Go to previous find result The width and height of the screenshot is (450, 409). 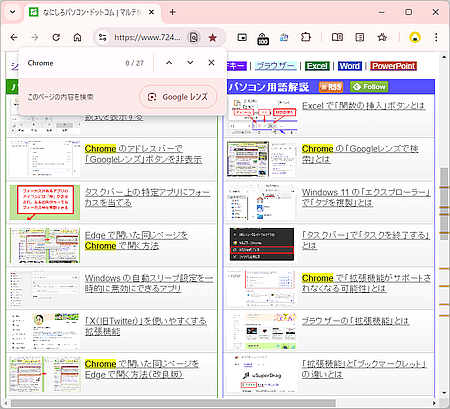click(169, 63)
